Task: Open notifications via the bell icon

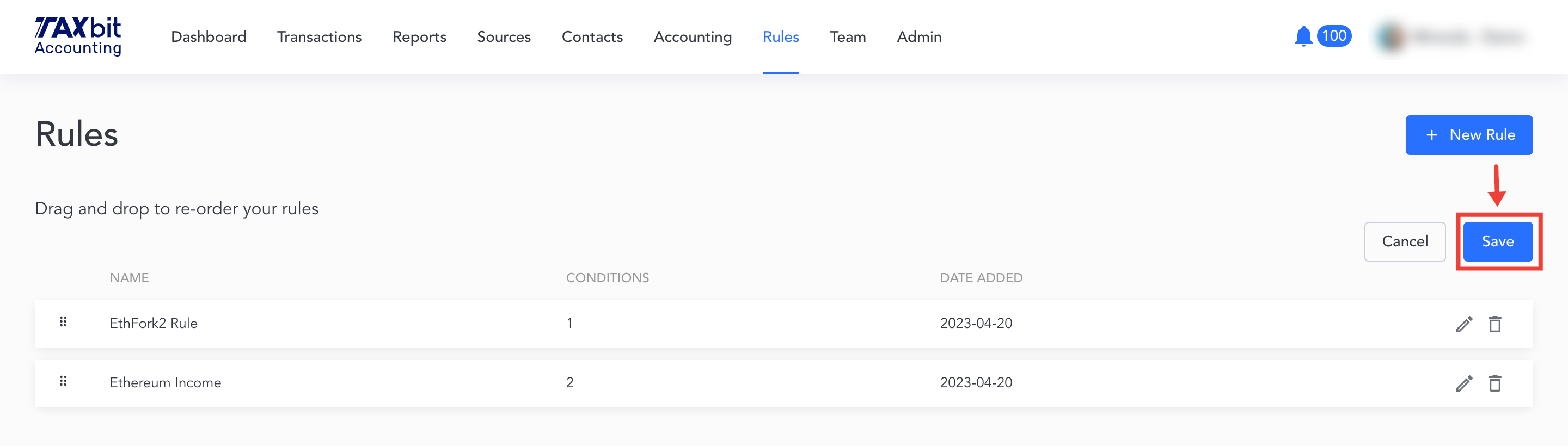Action: point(1303,36)
